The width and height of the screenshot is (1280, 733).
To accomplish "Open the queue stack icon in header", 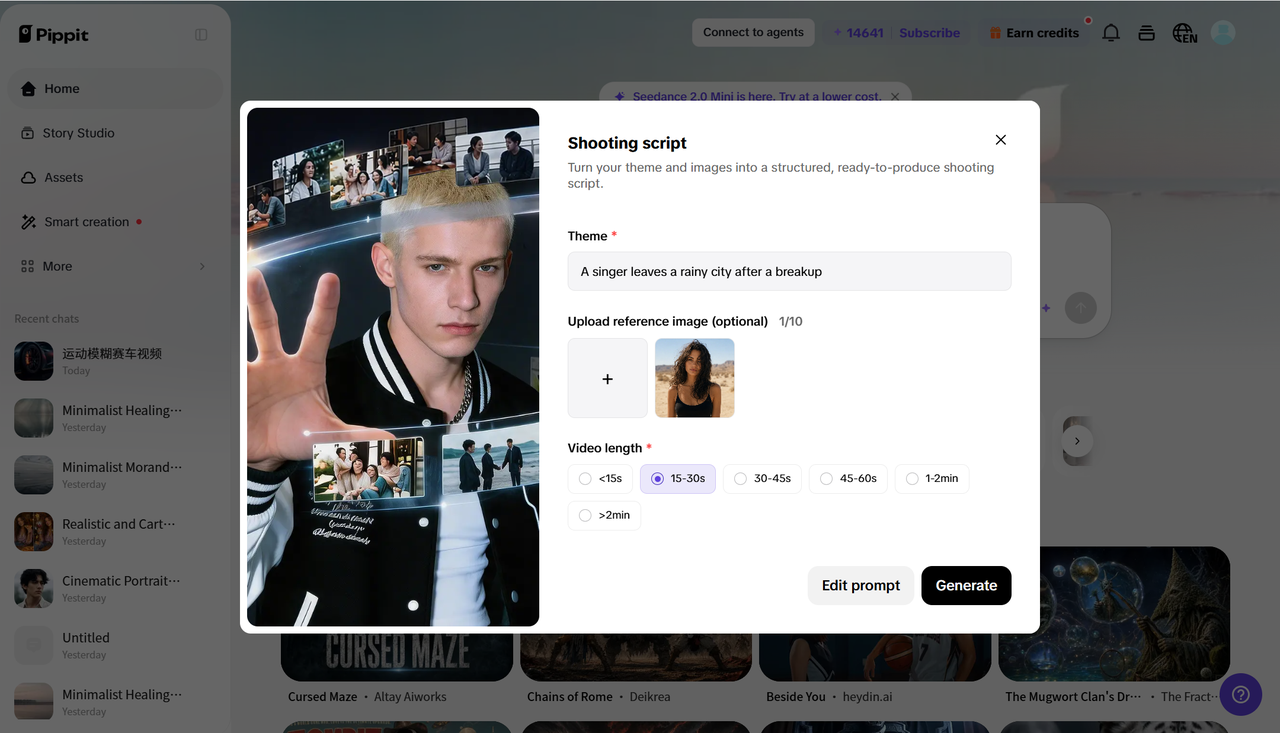I will pos(1147,33).
